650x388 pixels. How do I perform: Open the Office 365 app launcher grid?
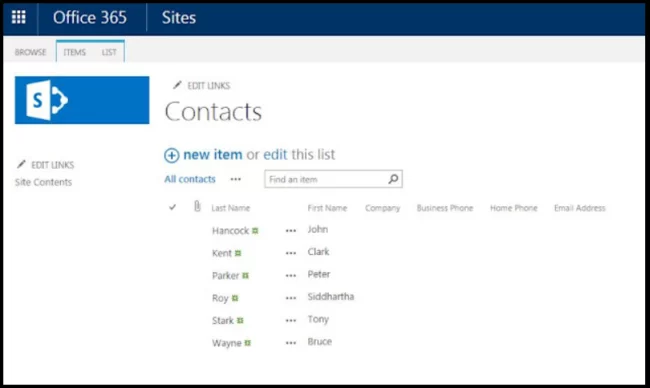pyautogui.click(x=19, y=17)
